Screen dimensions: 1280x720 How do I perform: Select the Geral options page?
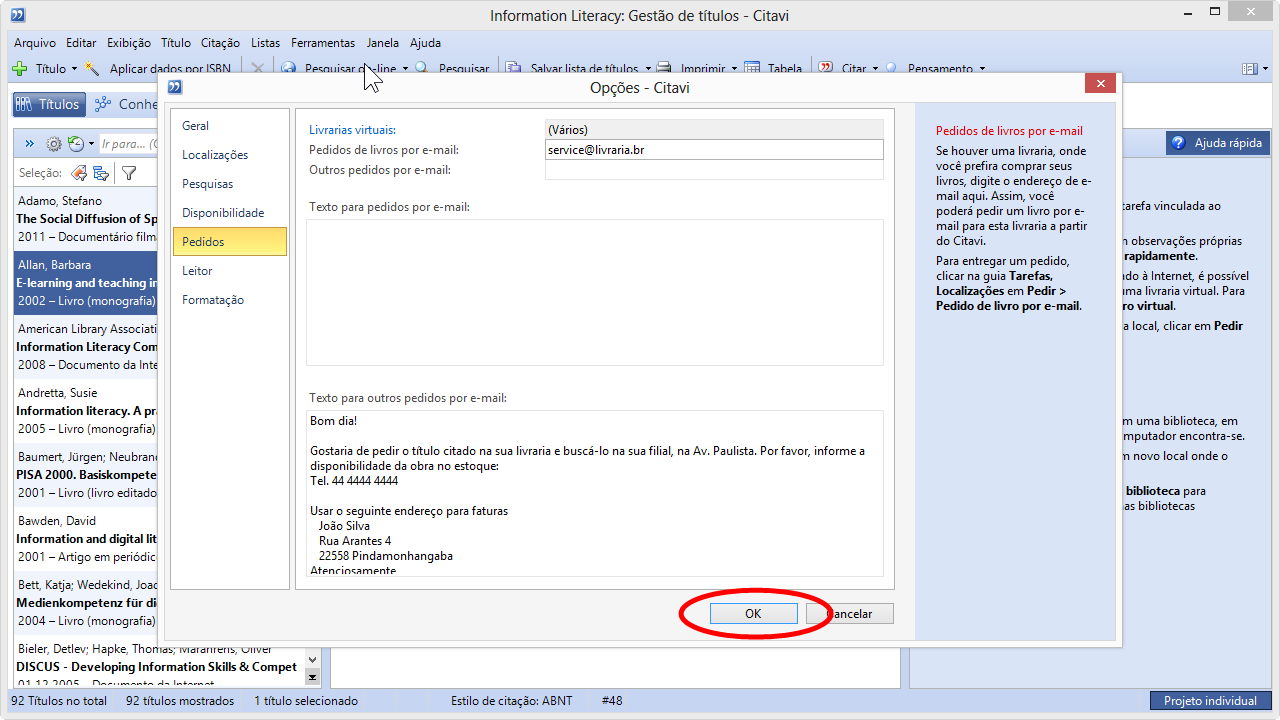click(x=230, y=126)
